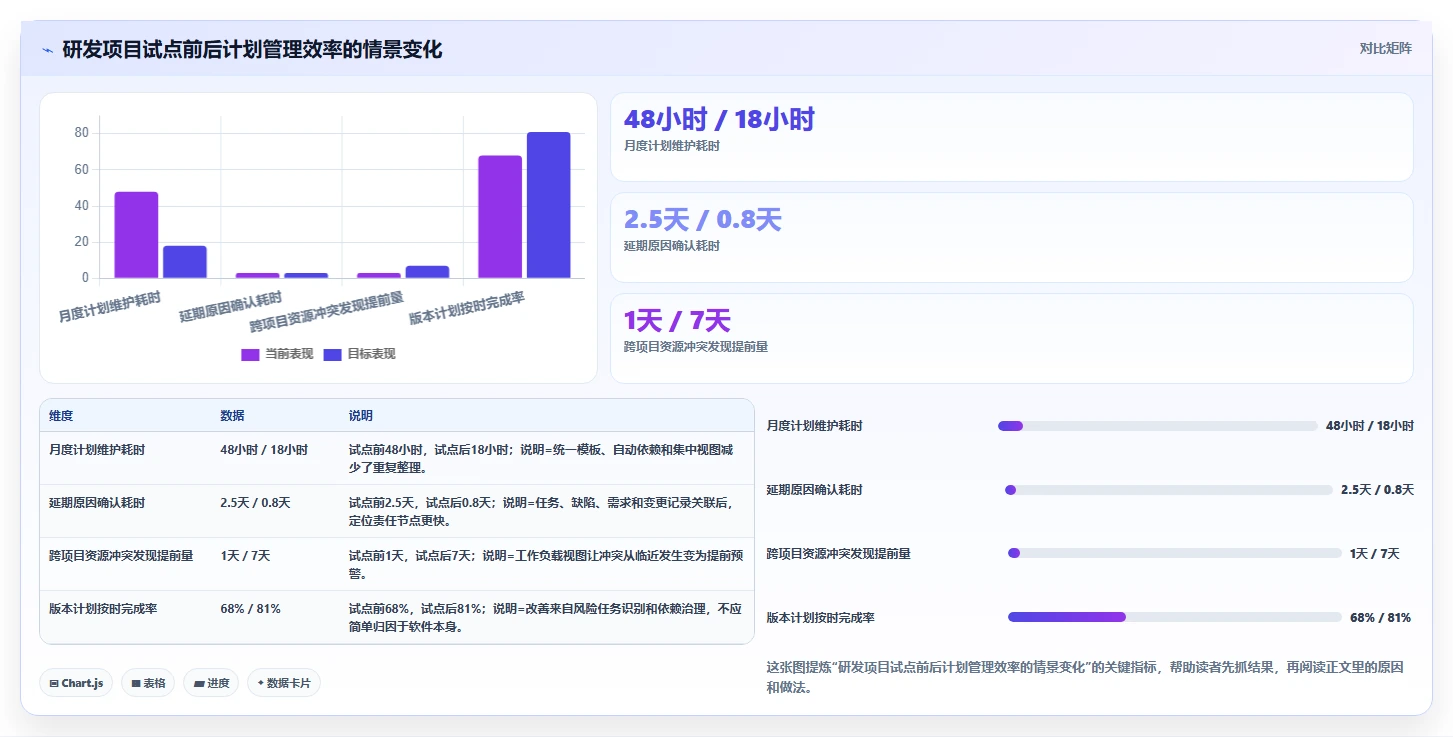Click the 版本计划按时完成率 progress bar
Viewport: 1453px width, 737px height.
pos(1174,617)
